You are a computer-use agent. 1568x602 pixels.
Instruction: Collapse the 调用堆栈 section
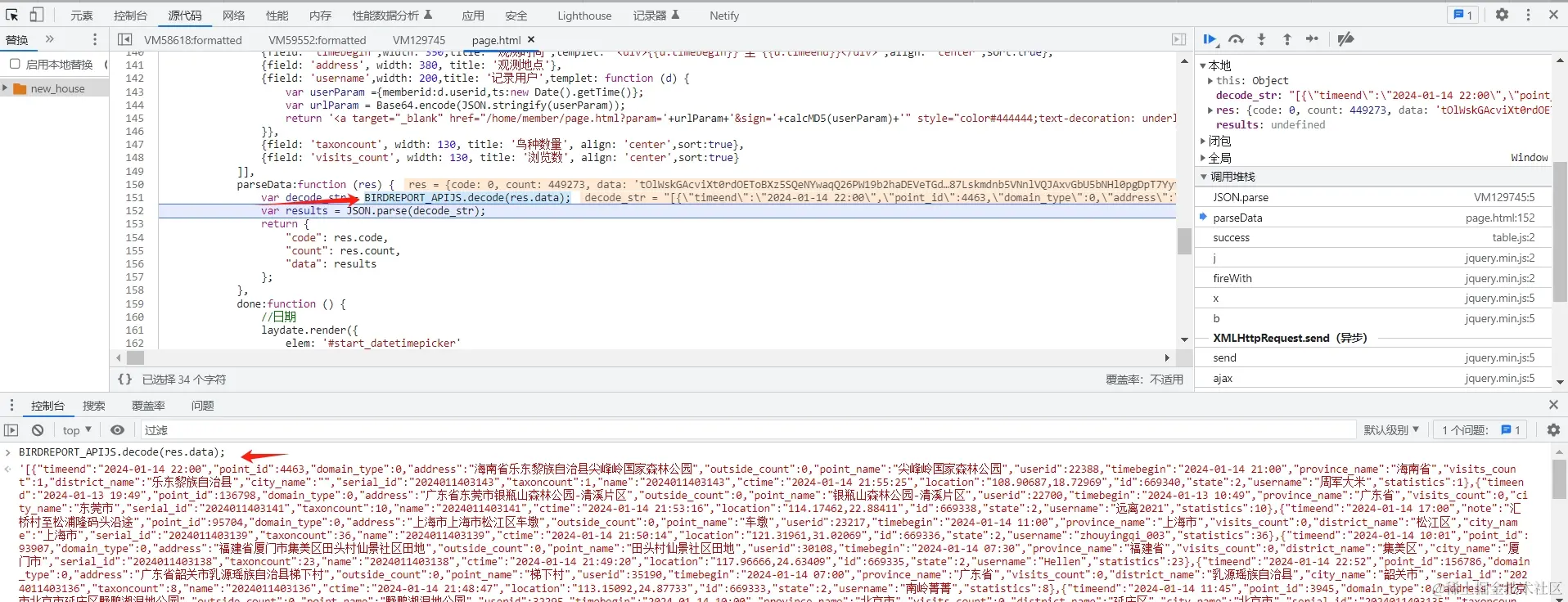coord(1203,177)
